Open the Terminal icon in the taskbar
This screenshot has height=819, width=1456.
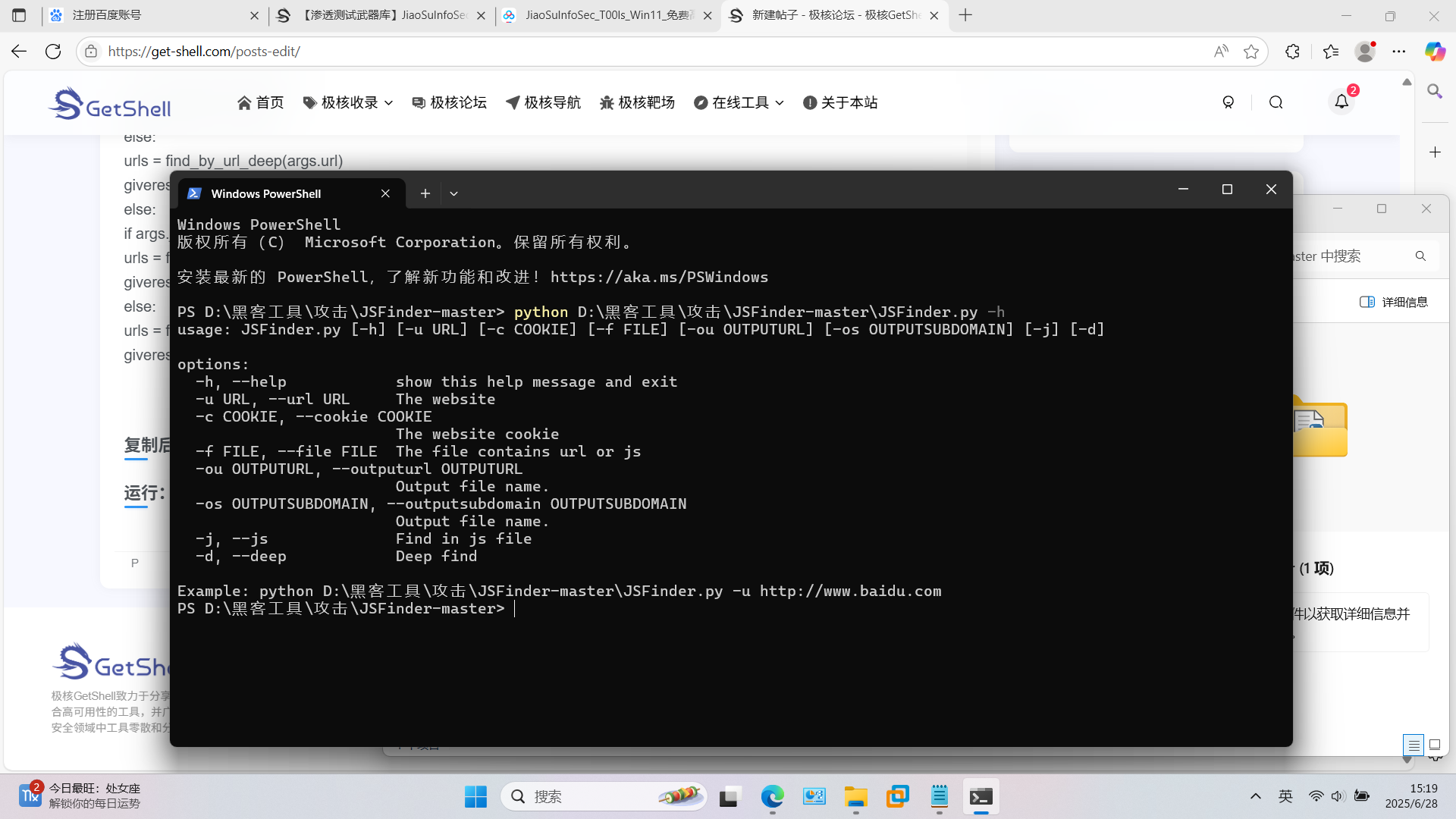pos(981,796)
